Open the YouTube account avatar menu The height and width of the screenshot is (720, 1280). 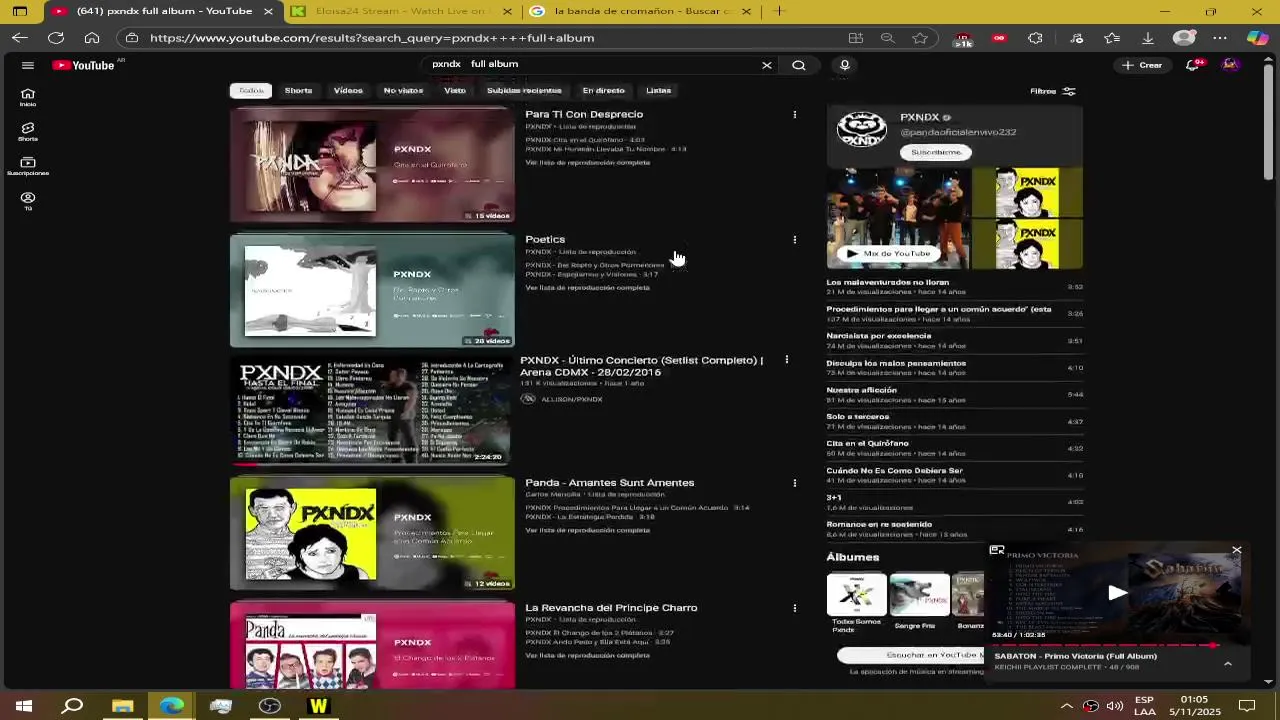click(1230, 65)
